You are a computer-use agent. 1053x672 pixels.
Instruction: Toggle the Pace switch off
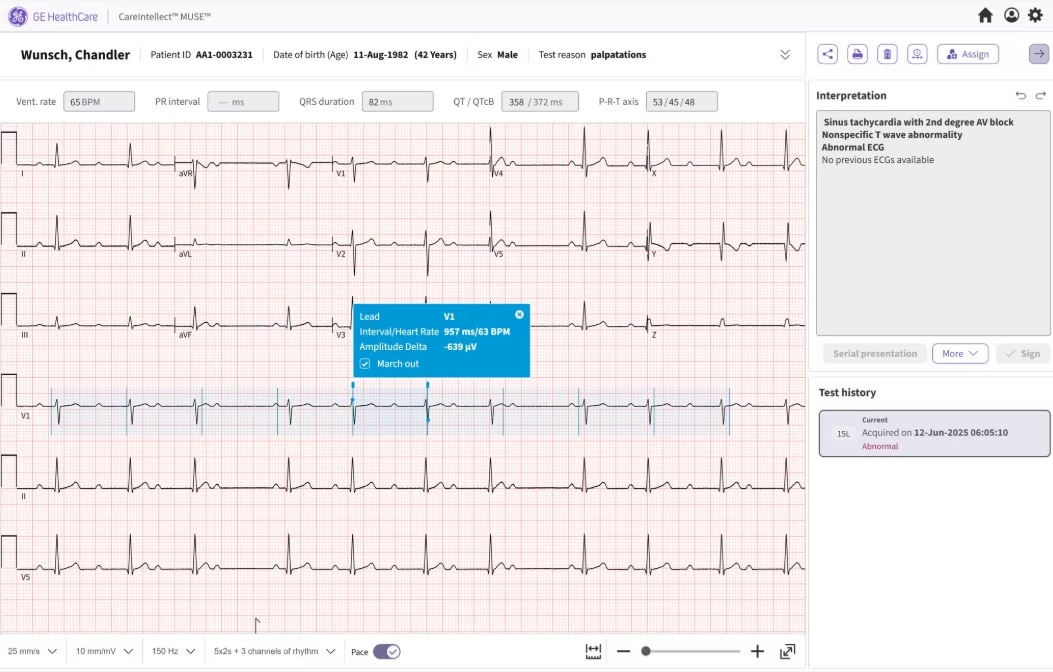coord(387,652)
